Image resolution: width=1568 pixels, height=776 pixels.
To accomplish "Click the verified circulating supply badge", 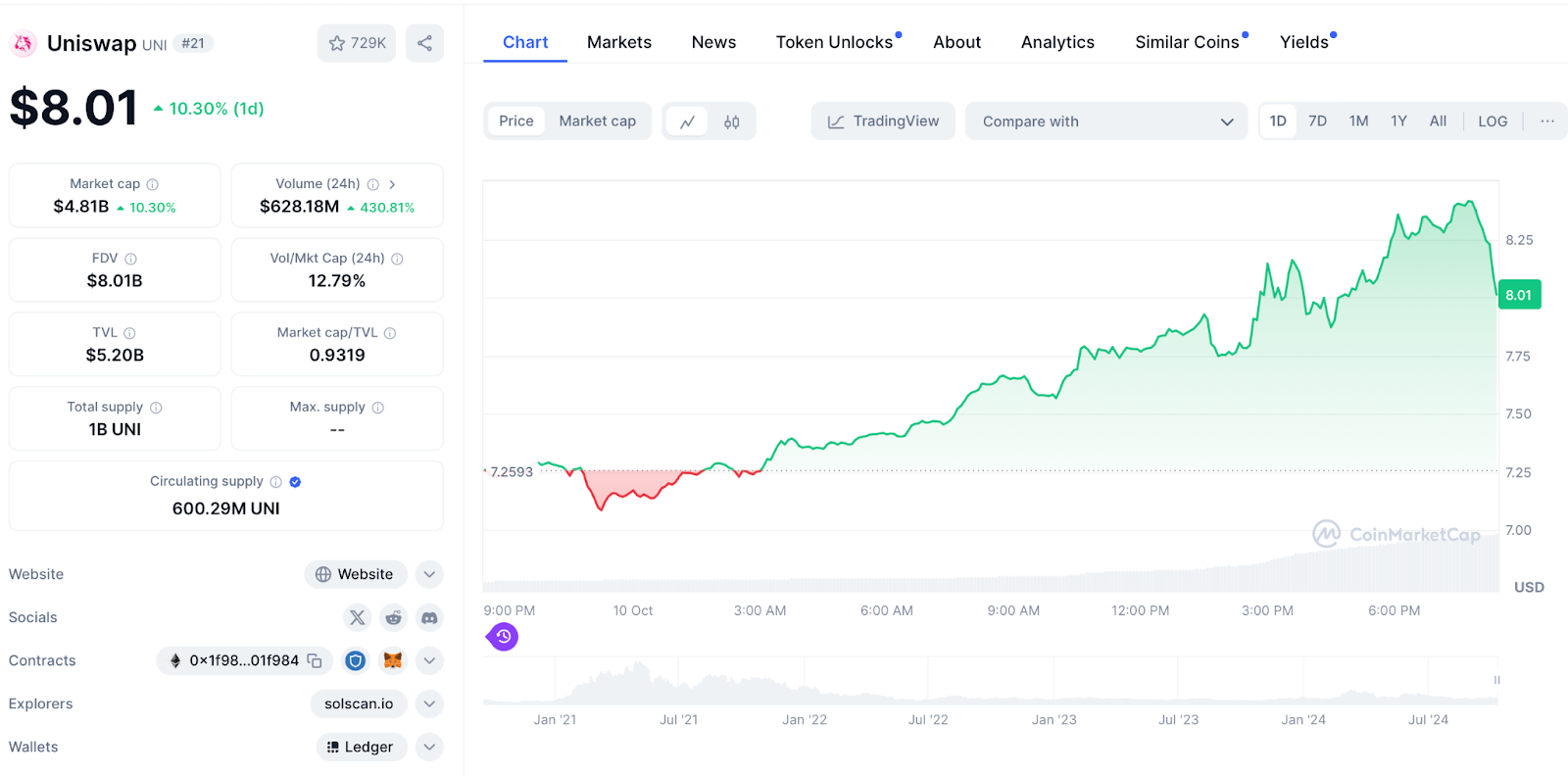I will [x=296, y=482].
